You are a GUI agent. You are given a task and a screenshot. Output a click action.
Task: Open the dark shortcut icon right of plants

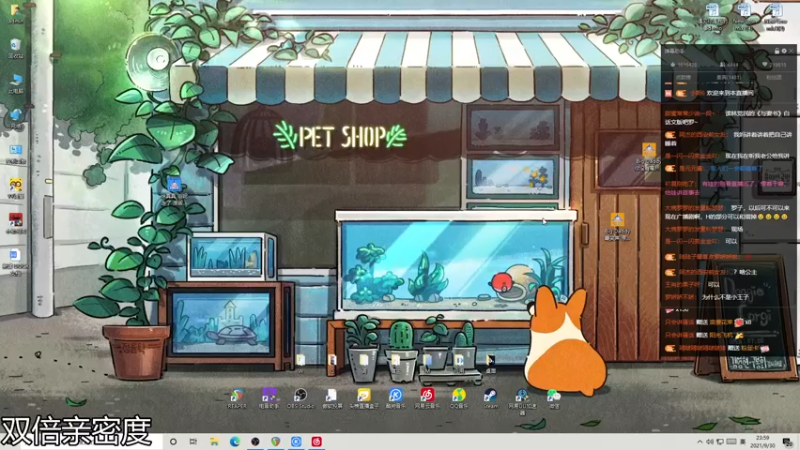tap(490, 363)
